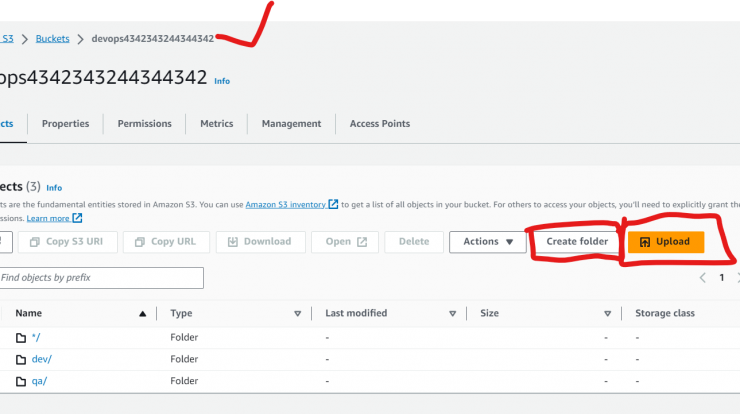Click folder icon of qa/ row
The image size is (740, 414).
click(x=21, y=381)
